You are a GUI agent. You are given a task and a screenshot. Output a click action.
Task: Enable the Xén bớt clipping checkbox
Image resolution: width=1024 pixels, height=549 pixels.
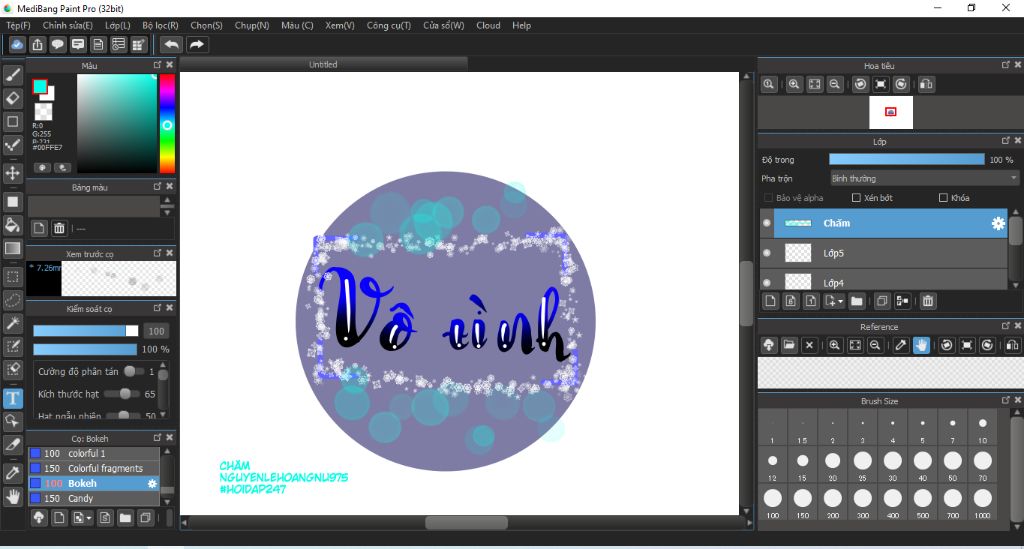(856, 198)
